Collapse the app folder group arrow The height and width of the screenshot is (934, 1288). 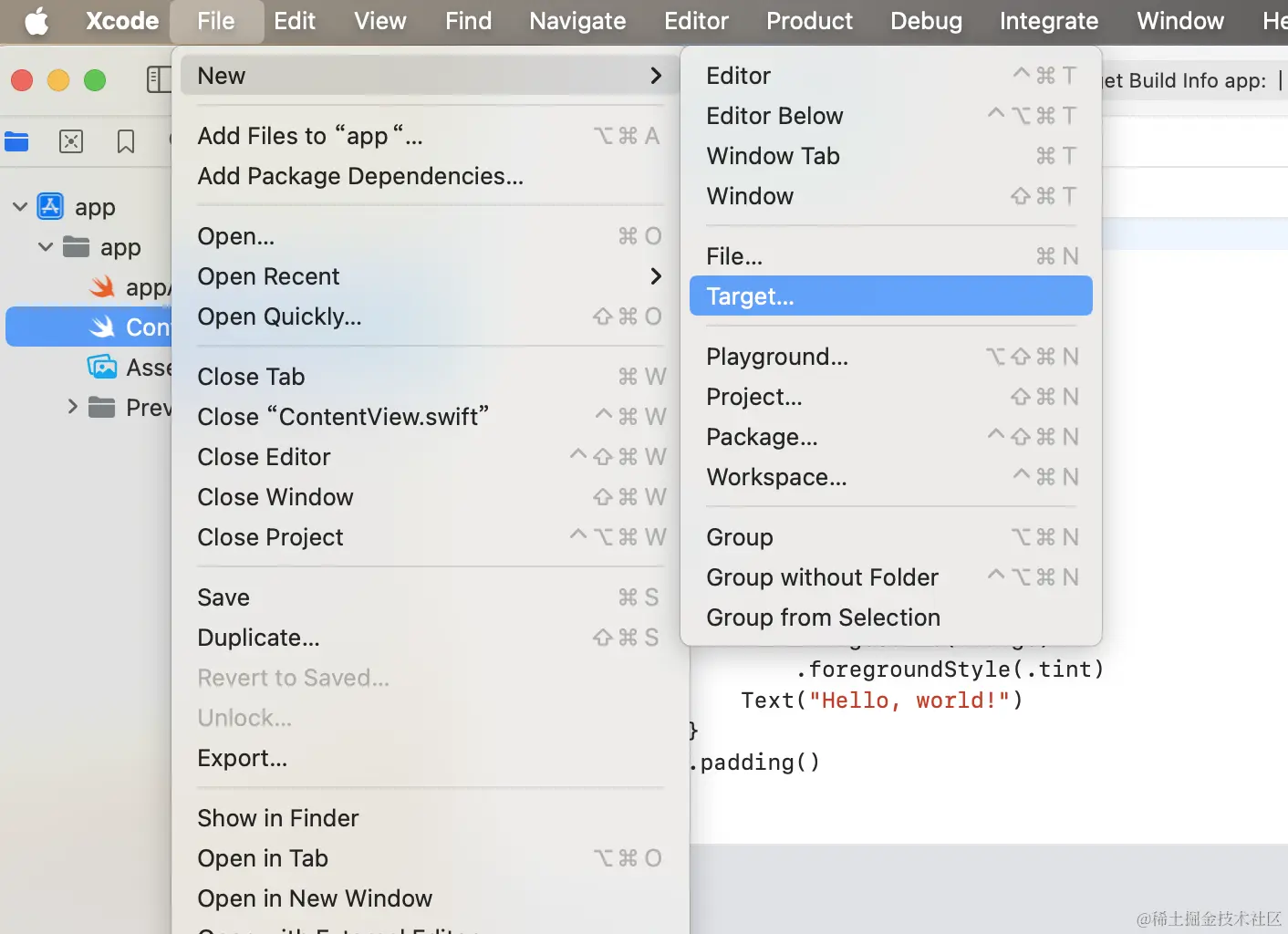pos(46,247)
